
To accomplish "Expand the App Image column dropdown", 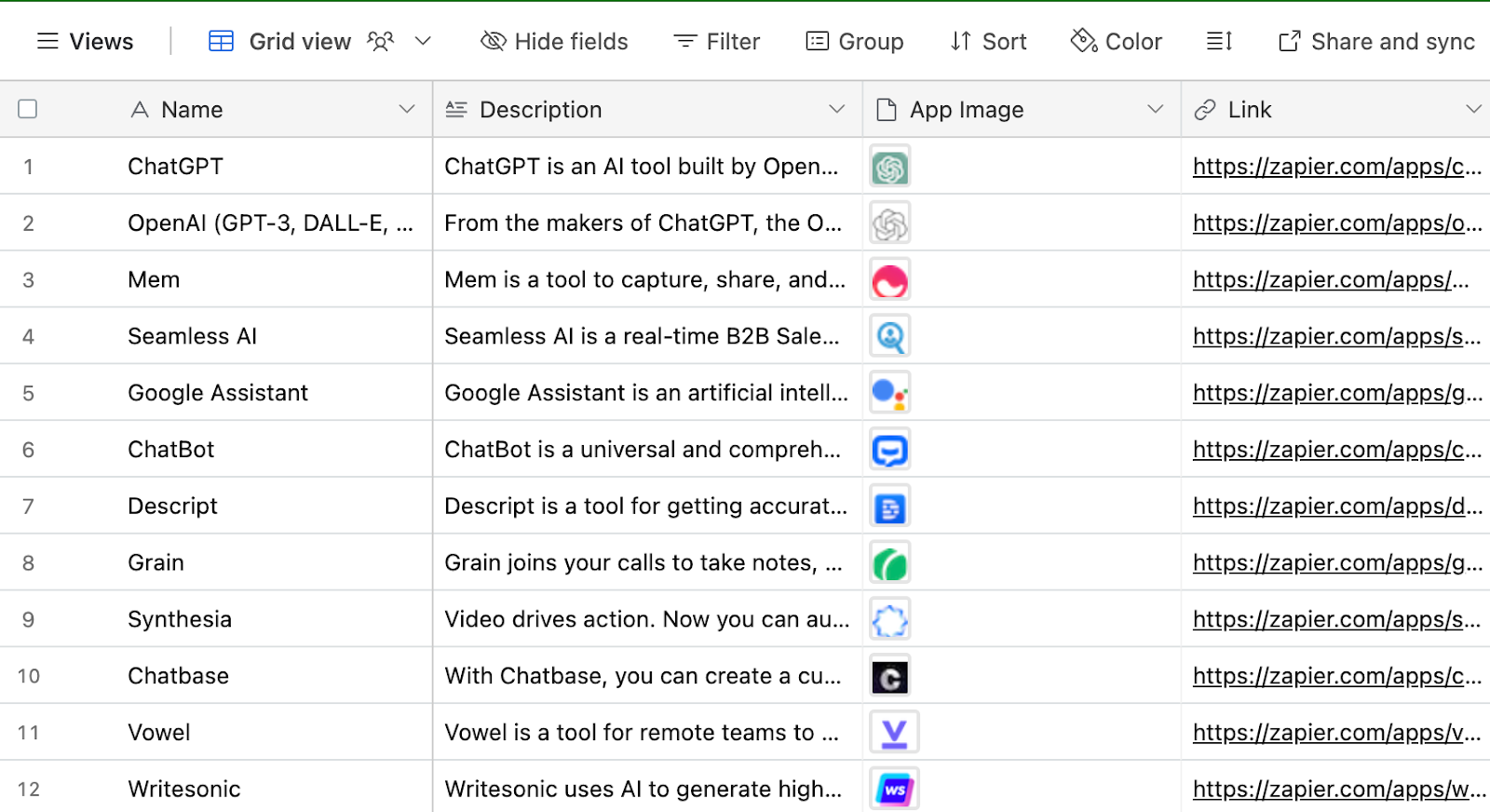I will tap(1156, 109).
